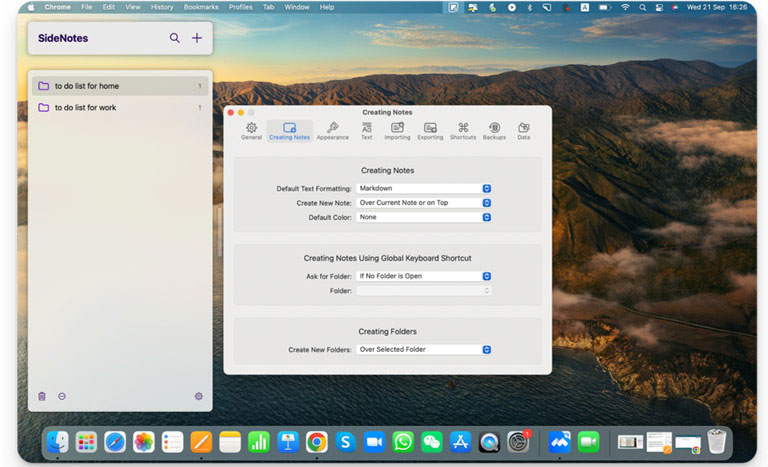
Task: Open the Profiles menu
Action: (240, 7)
